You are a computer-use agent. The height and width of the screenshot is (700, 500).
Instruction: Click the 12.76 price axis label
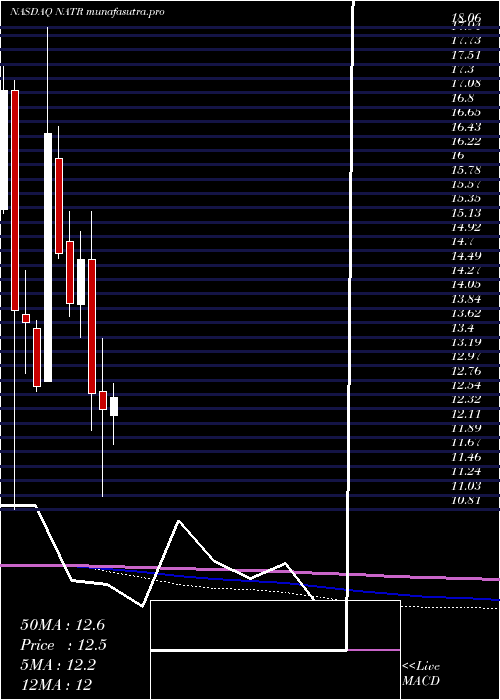[466, 371]
